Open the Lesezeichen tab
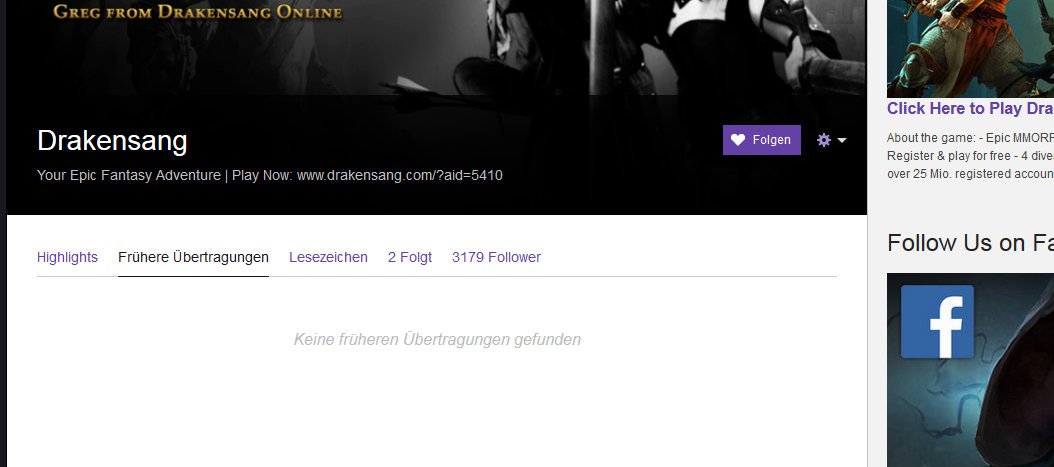 328,257
